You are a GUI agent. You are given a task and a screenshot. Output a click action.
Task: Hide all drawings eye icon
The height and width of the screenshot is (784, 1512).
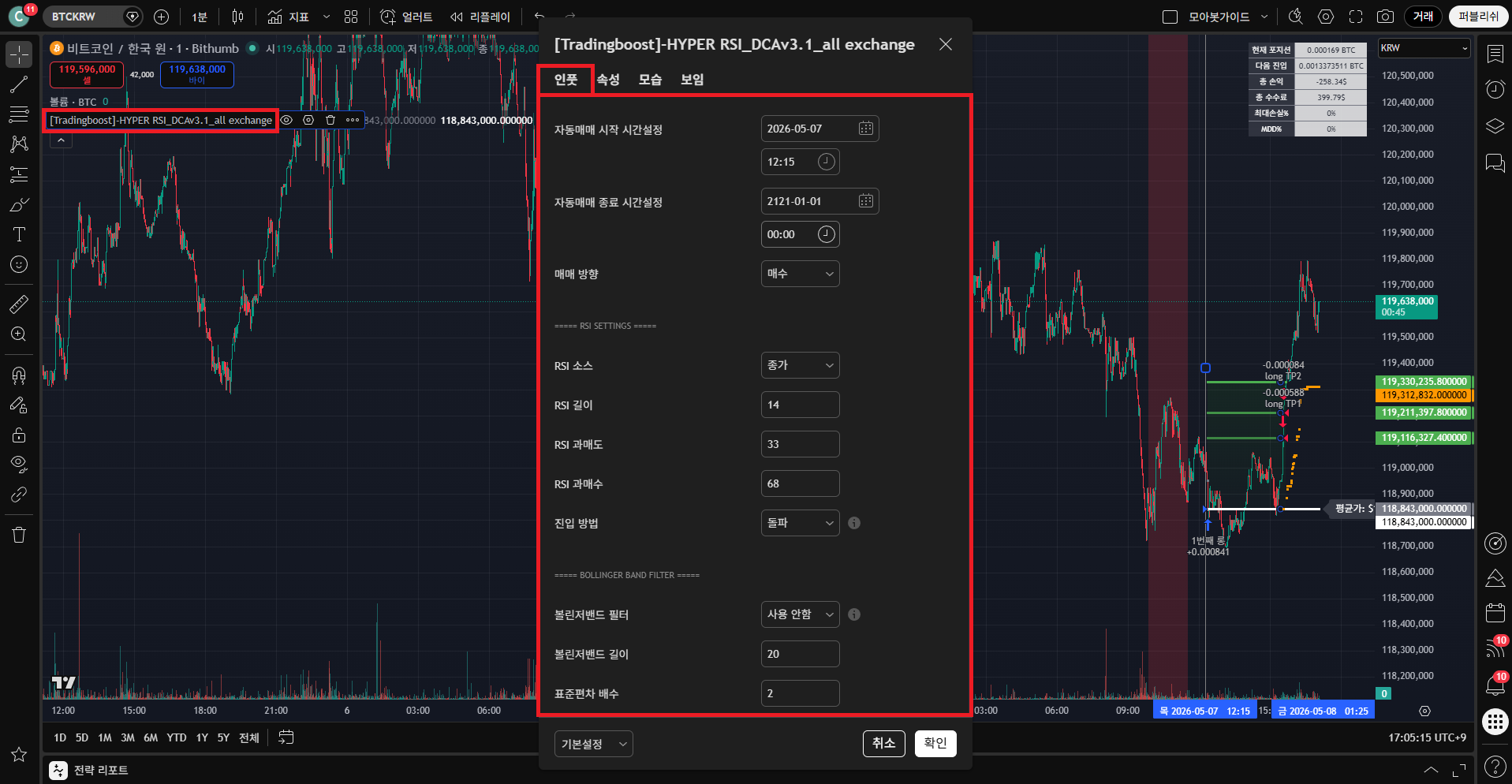click(x=19, y=464)
